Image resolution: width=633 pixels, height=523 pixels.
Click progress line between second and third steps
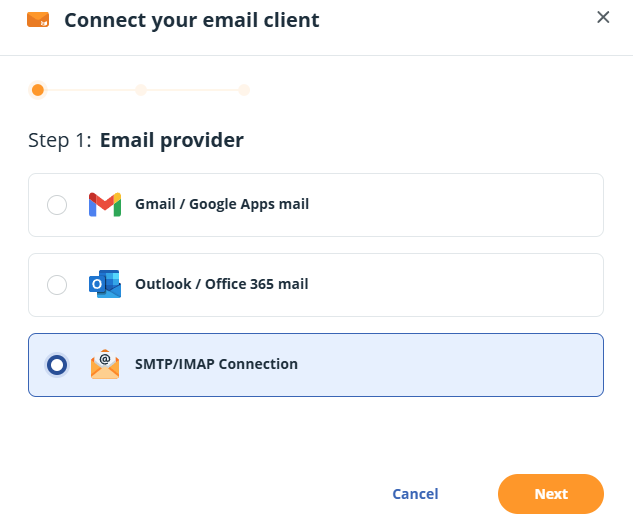[193, 90]
